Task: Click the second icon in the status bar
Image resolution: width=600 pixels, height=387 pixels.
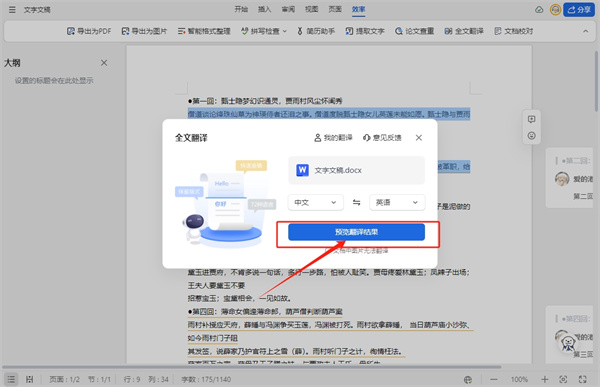Action: (x=29, y=379)
